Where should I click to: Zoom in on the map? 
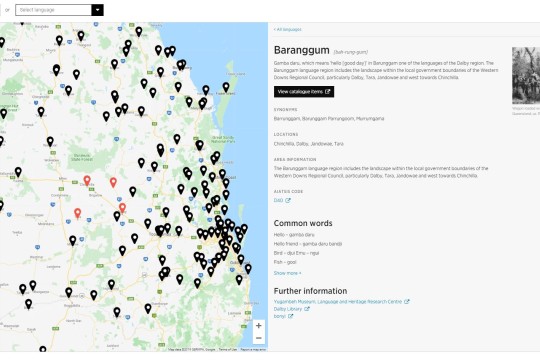[x=259, y=326]
